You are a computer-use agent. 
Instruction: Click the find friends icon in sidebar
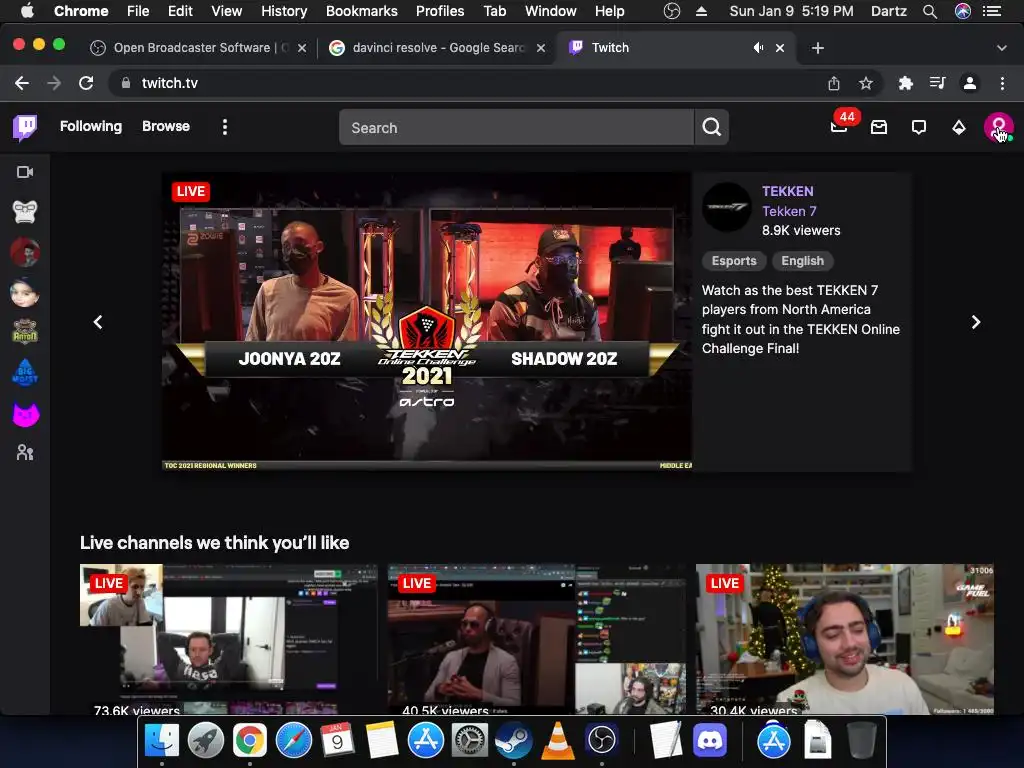pos(25,453)
